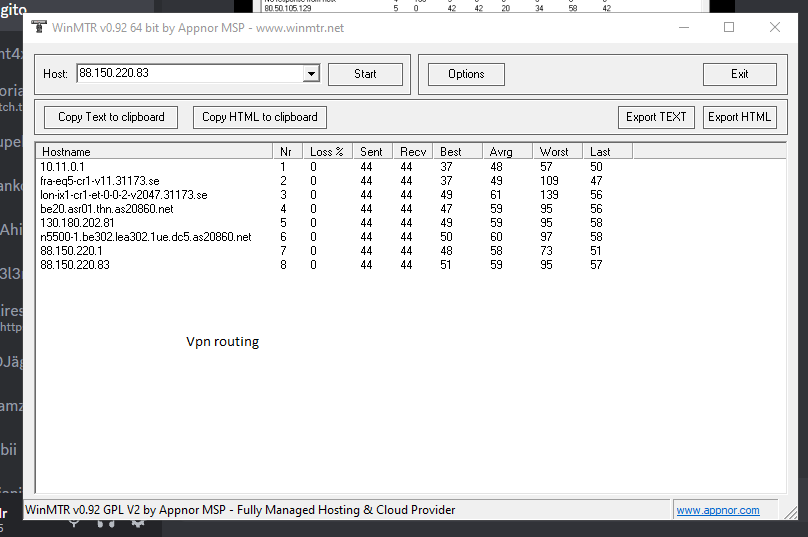The width and height of the screenshot is (808, 537).
Task: Copy HTML to clipboard
Action: pyautogui.click(x=259, y=117)
